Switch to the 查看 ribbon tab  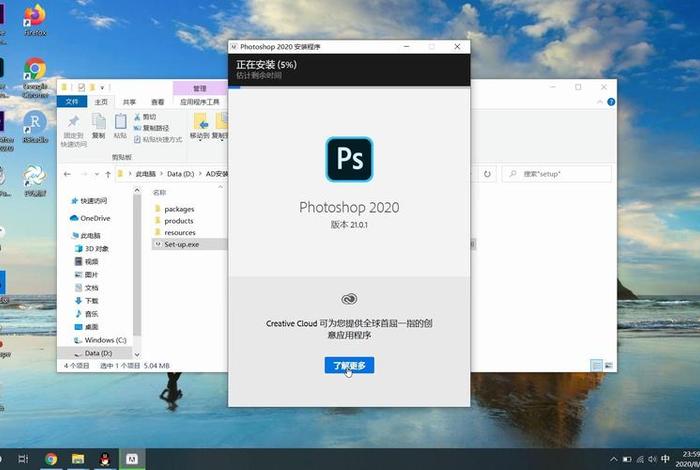pos(158,102)
